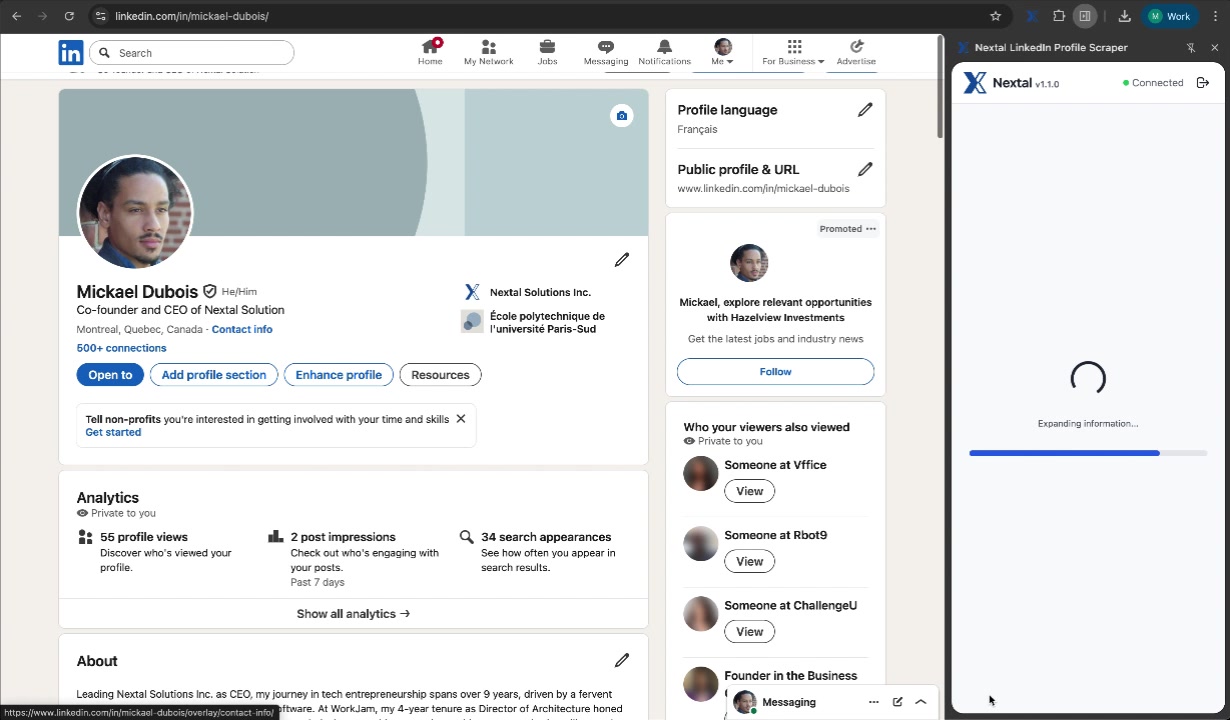
Task: Click the LinkedIn search field
Action: pos(190,52)
